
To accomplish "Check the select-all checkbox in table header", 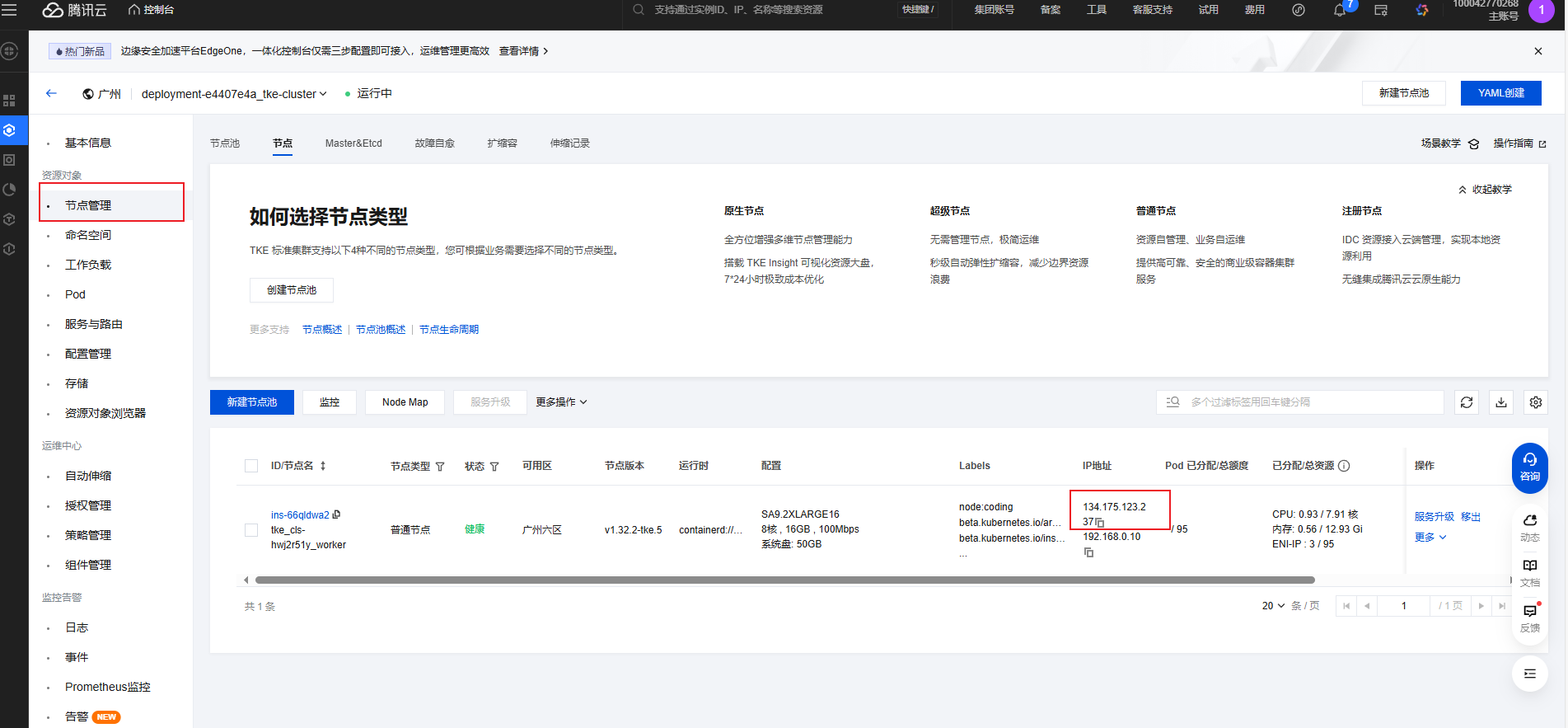I will tap(251, 466).
